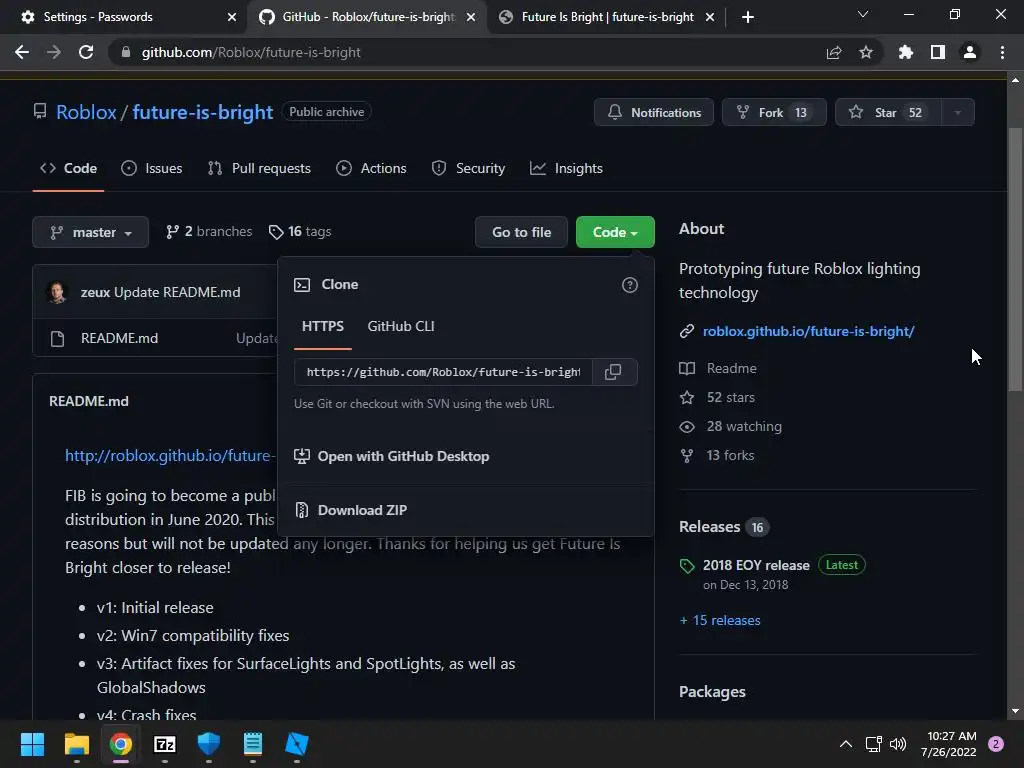Open the Roblox organization link

(x=86, y=112)
